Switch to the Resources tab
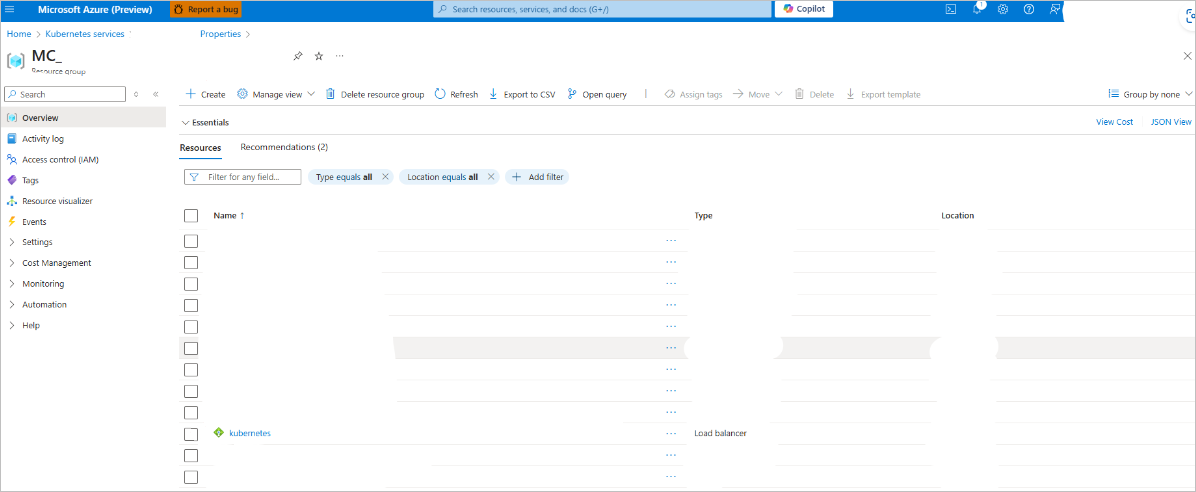The image size is (1196, 492). (x=201, y=147)
